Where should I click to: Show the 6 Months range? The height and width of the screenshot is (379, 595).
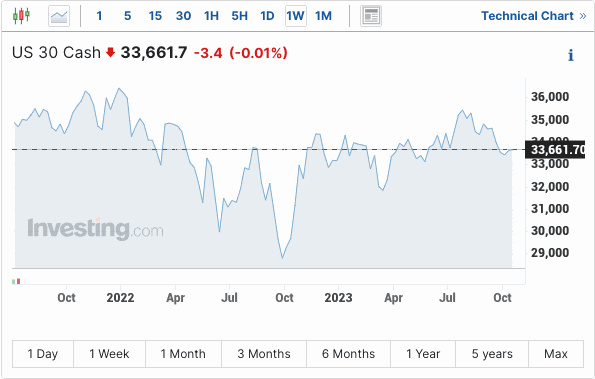(x=348, y=354)
